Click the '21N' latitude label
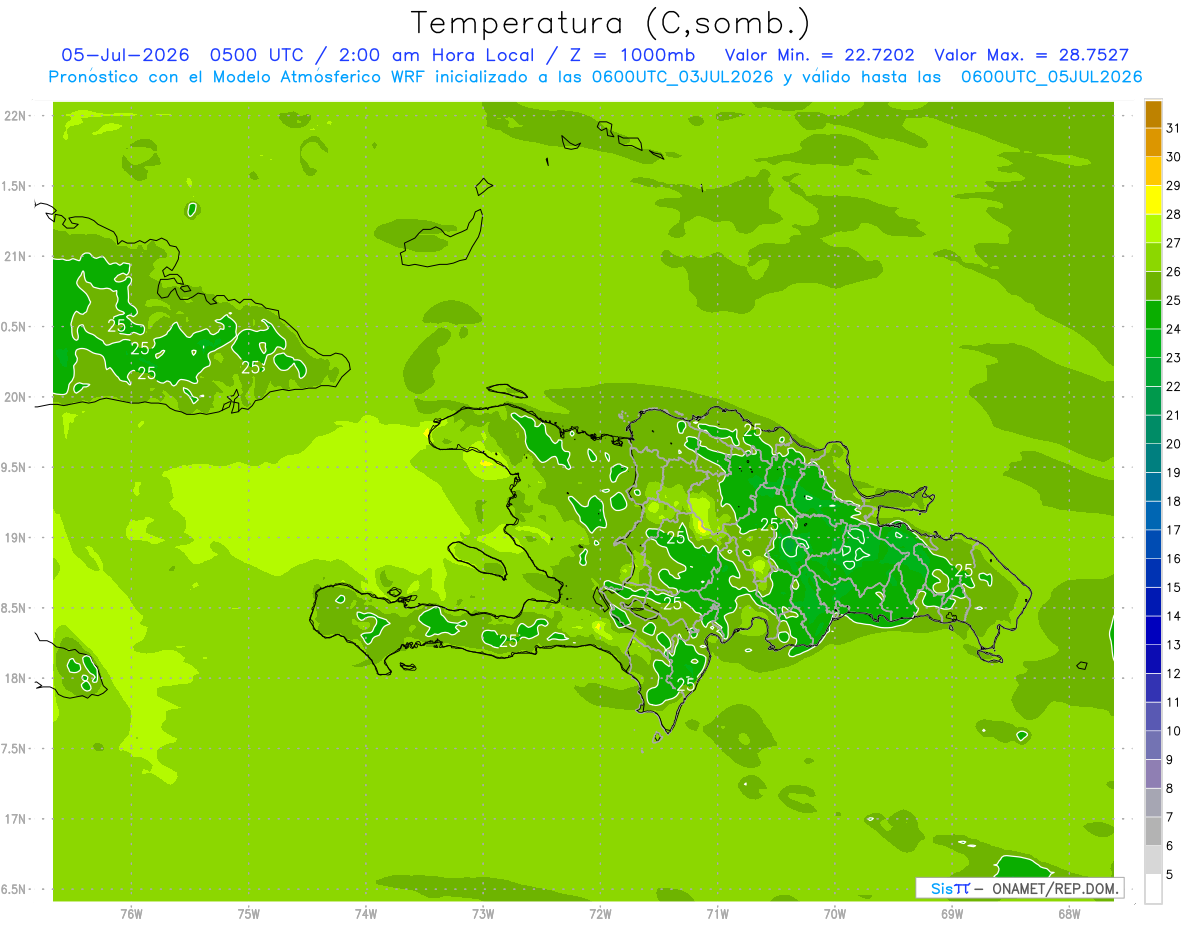This screenshot has width=1200, height=927. 16,257
